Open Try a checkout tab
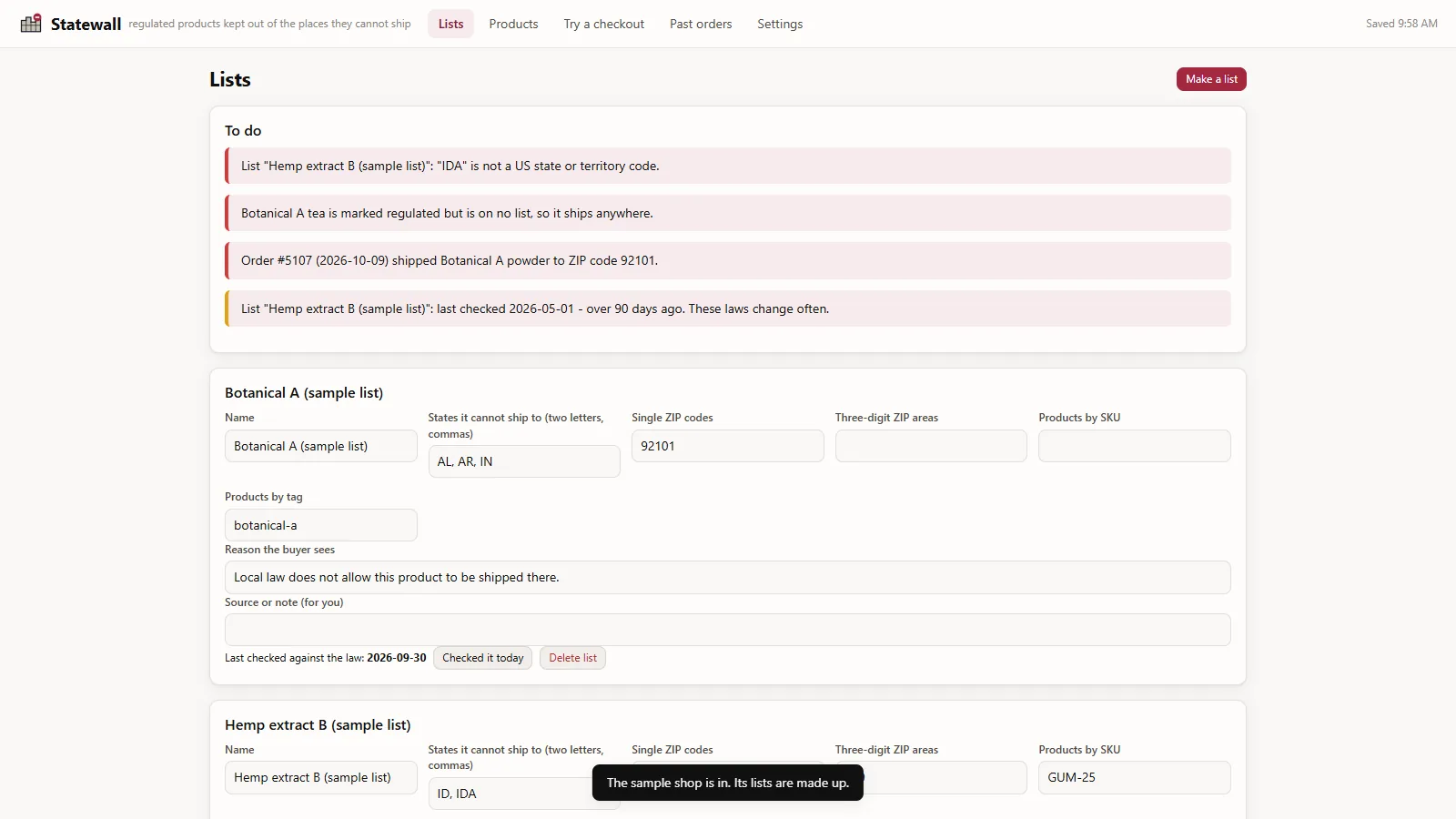The width and height of the screenshot is (1456, 819). pos(603,24)
